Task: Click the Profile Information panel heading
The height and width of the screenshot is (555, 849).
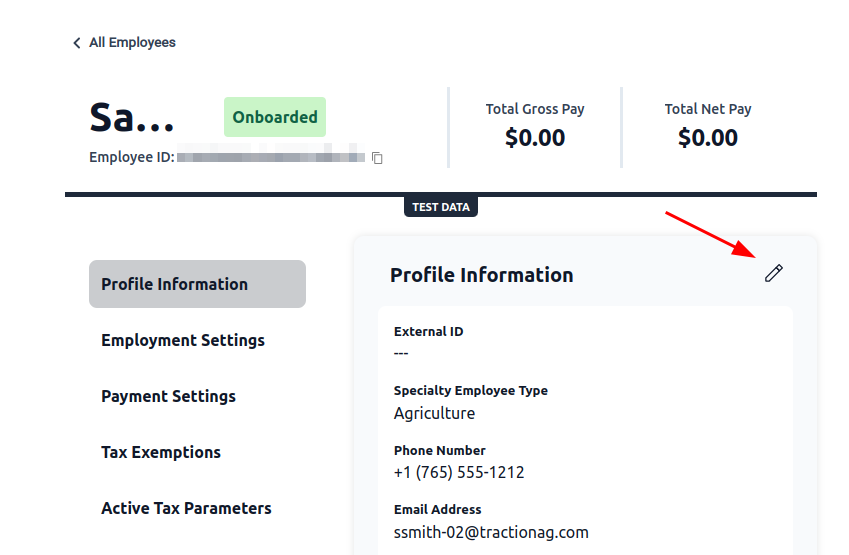Action: (x=481, y=275)
